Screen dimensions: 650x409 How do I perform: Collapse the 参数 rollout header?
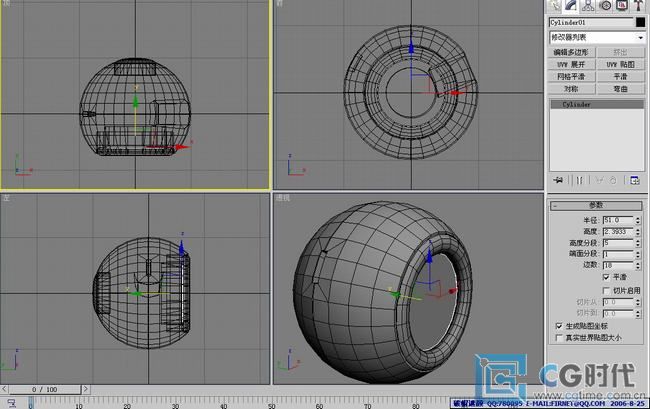pos(596,205)
